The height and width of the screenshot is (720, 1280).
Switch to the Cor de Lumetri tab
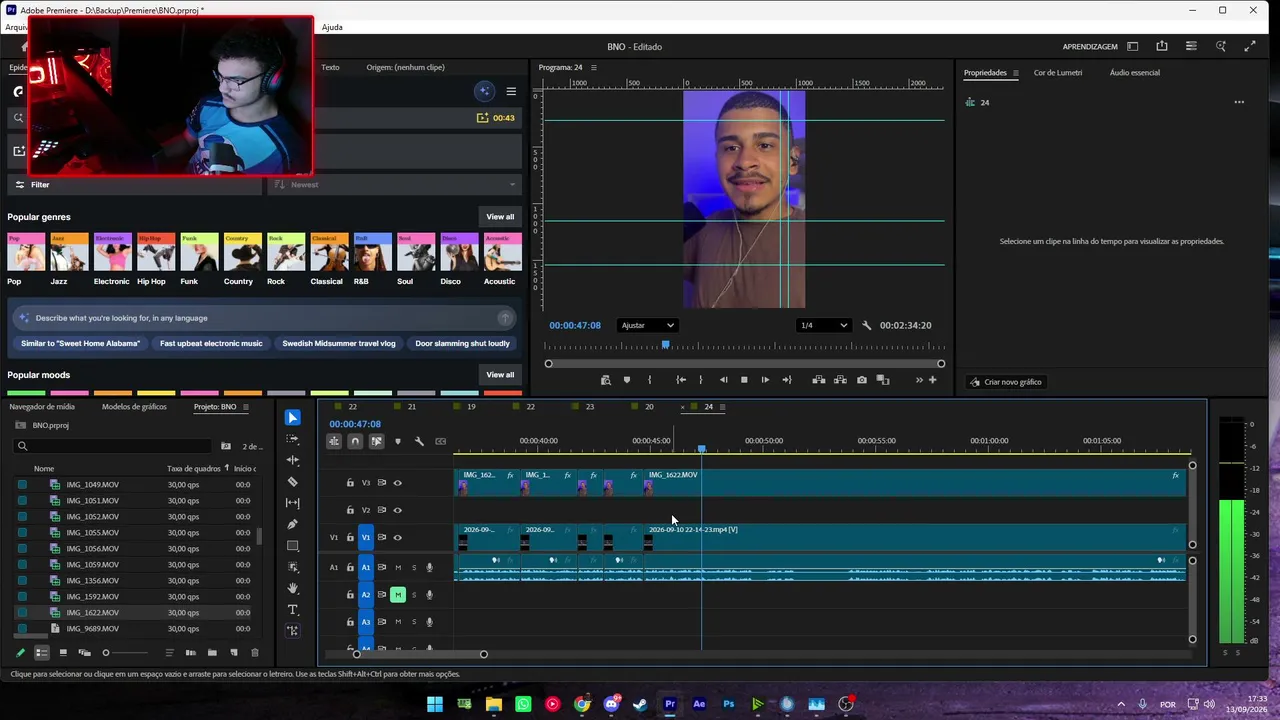tap(1058, 73)
